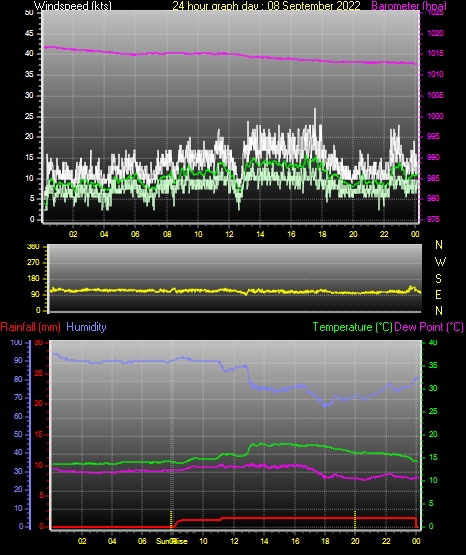Image resolution: width=466 pixels, height=555 pixels.
Task: Click the E compass label beside the direction chart
Action: pos(438,294)
